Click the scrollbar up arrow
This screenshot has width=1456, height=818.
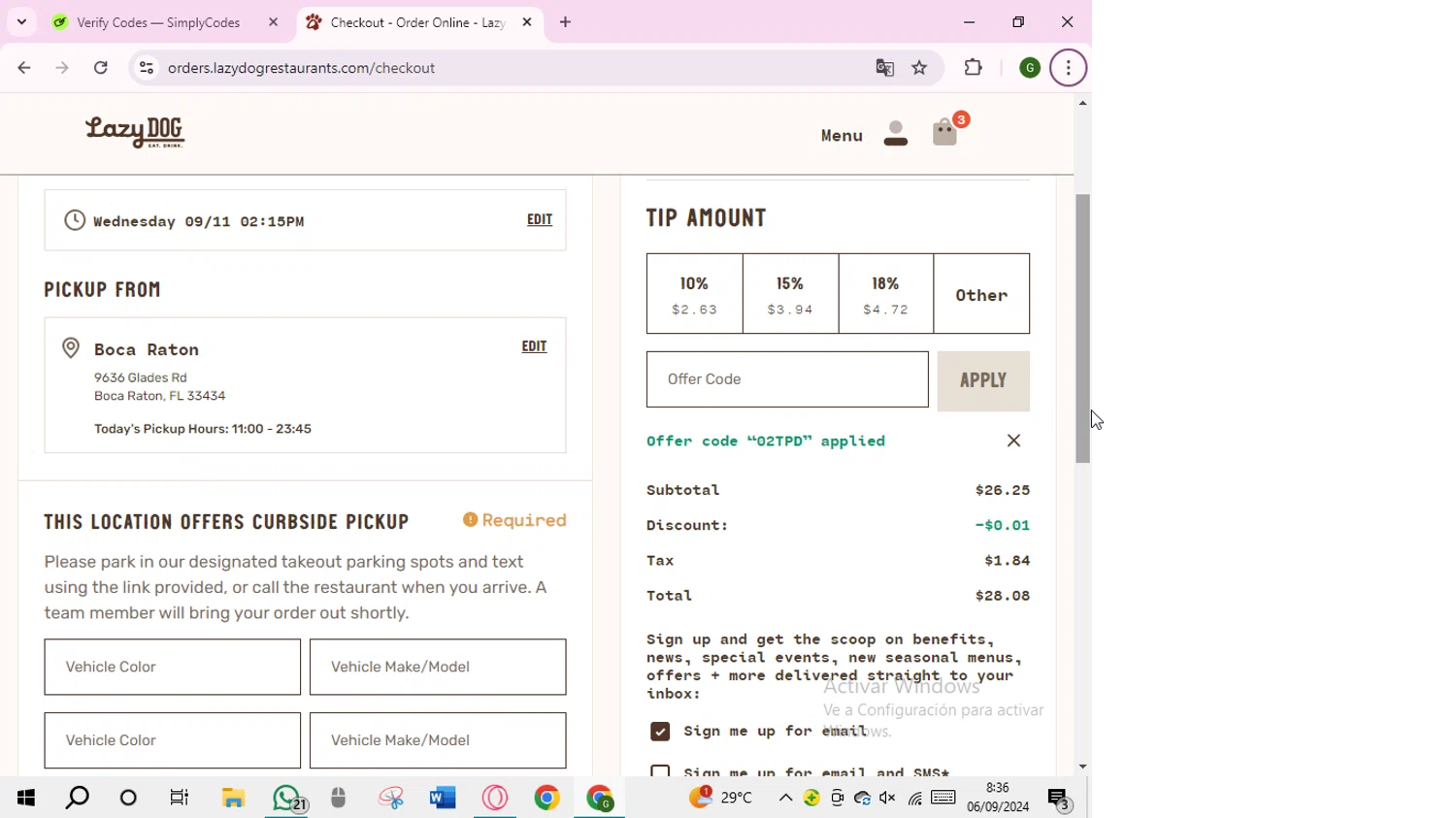click(1082, 103)
